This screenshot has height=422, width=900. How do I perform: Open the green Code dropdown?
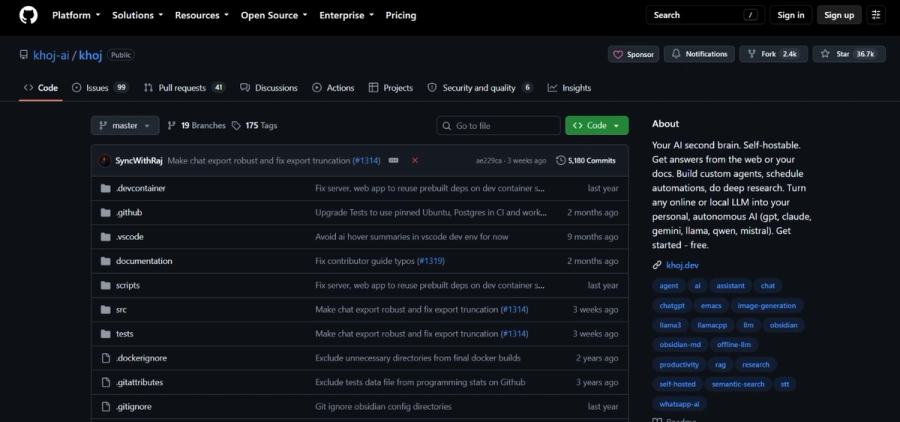click(x=596, y=126)
